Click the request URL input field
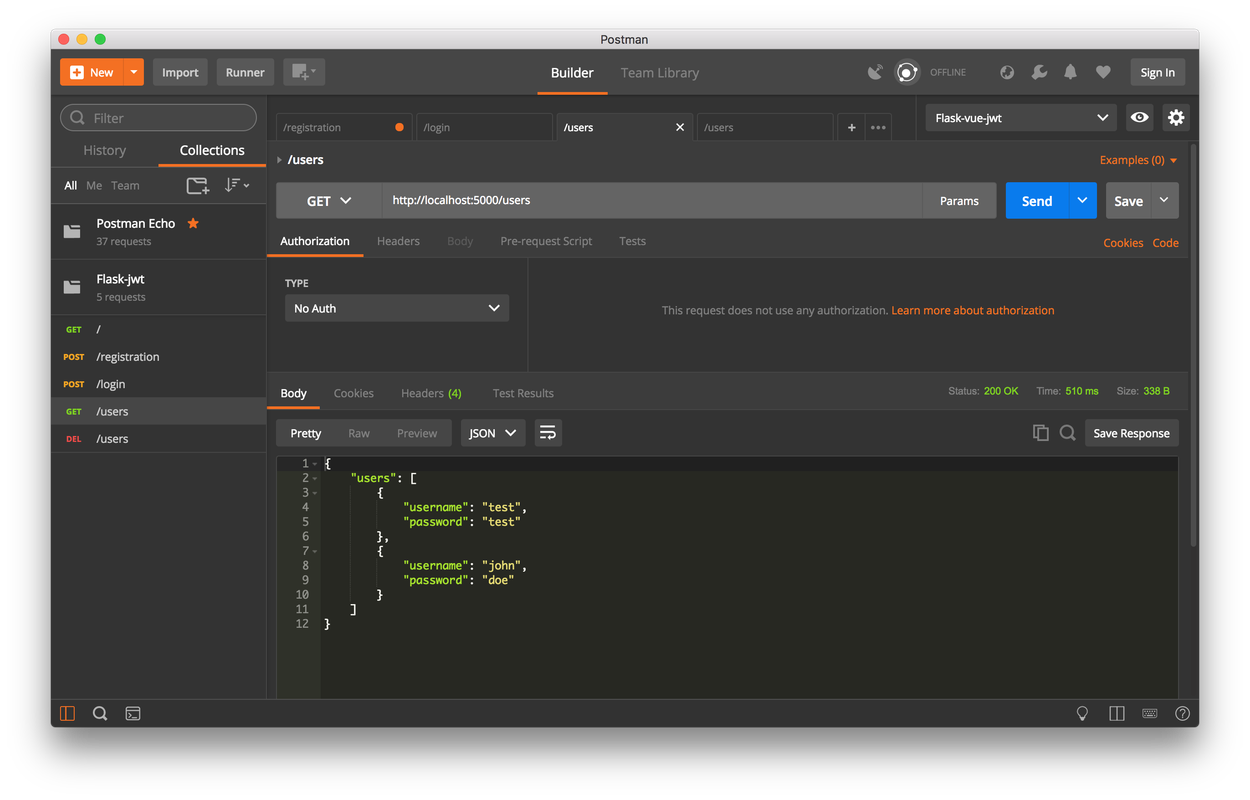Viewport: 1250px width, 800px height. pos(652,201)
